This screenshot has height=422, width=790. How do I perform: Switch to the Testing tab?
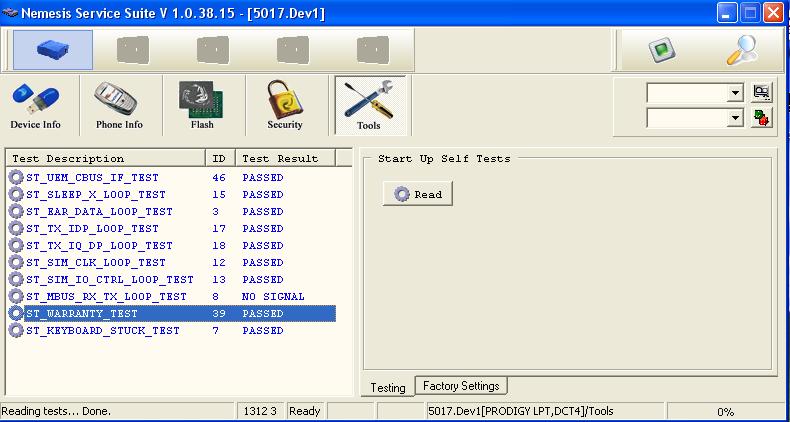(x=387, y=387)
